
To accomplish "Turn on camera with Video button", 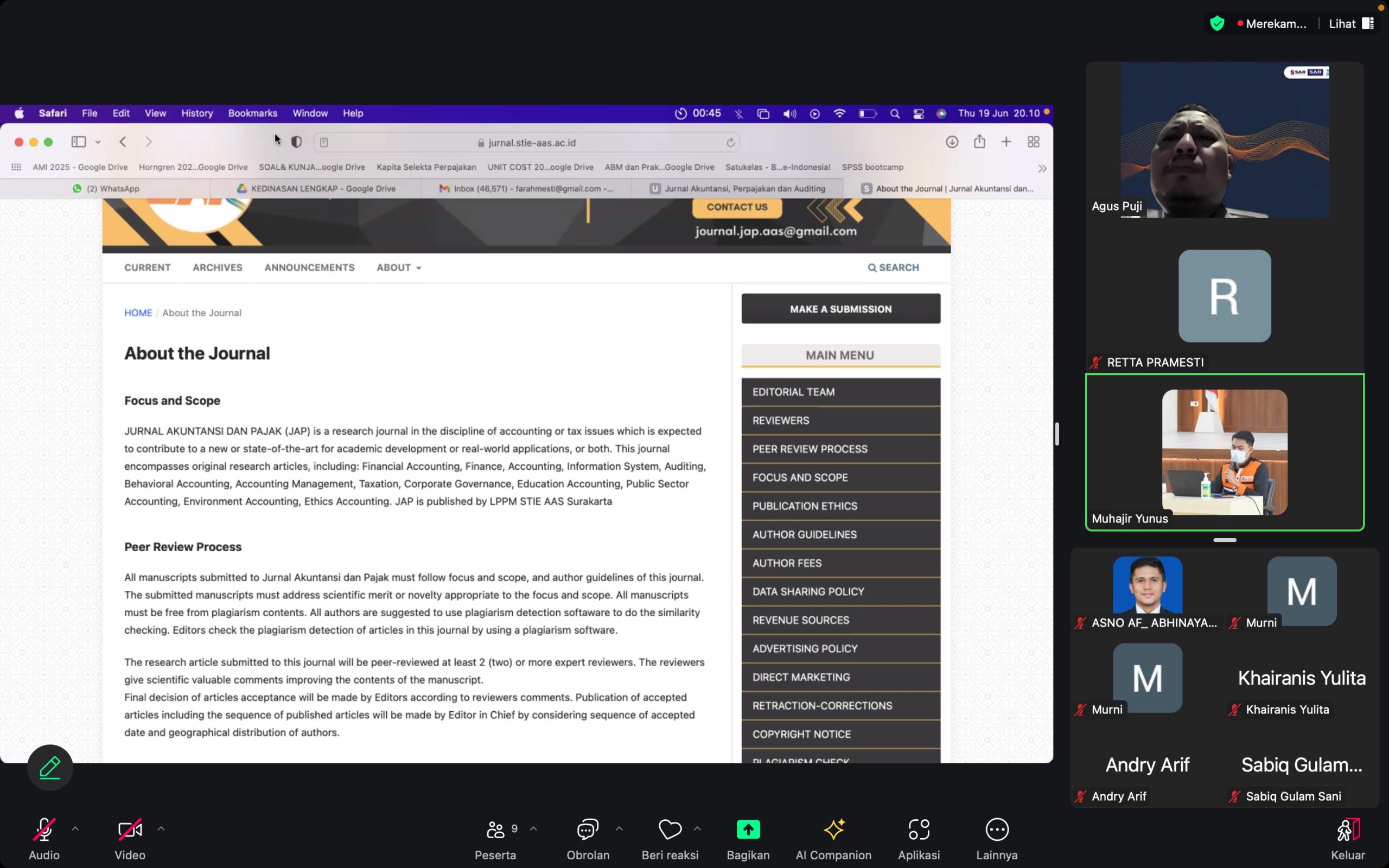I will [130, 829].
